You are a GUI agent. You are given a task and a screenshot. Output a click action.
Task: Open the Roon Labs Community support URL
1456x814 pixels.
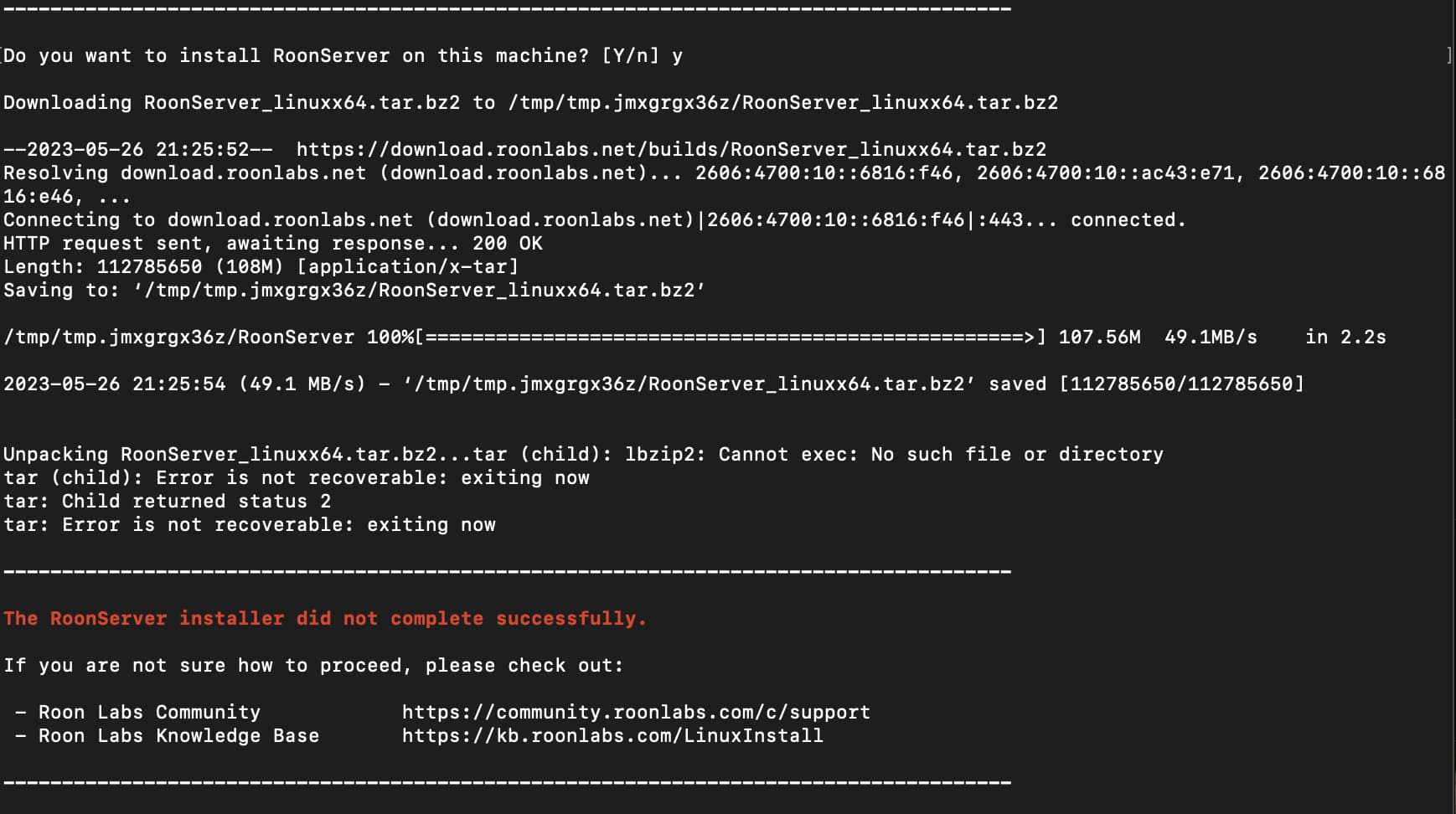pos(636,713)
